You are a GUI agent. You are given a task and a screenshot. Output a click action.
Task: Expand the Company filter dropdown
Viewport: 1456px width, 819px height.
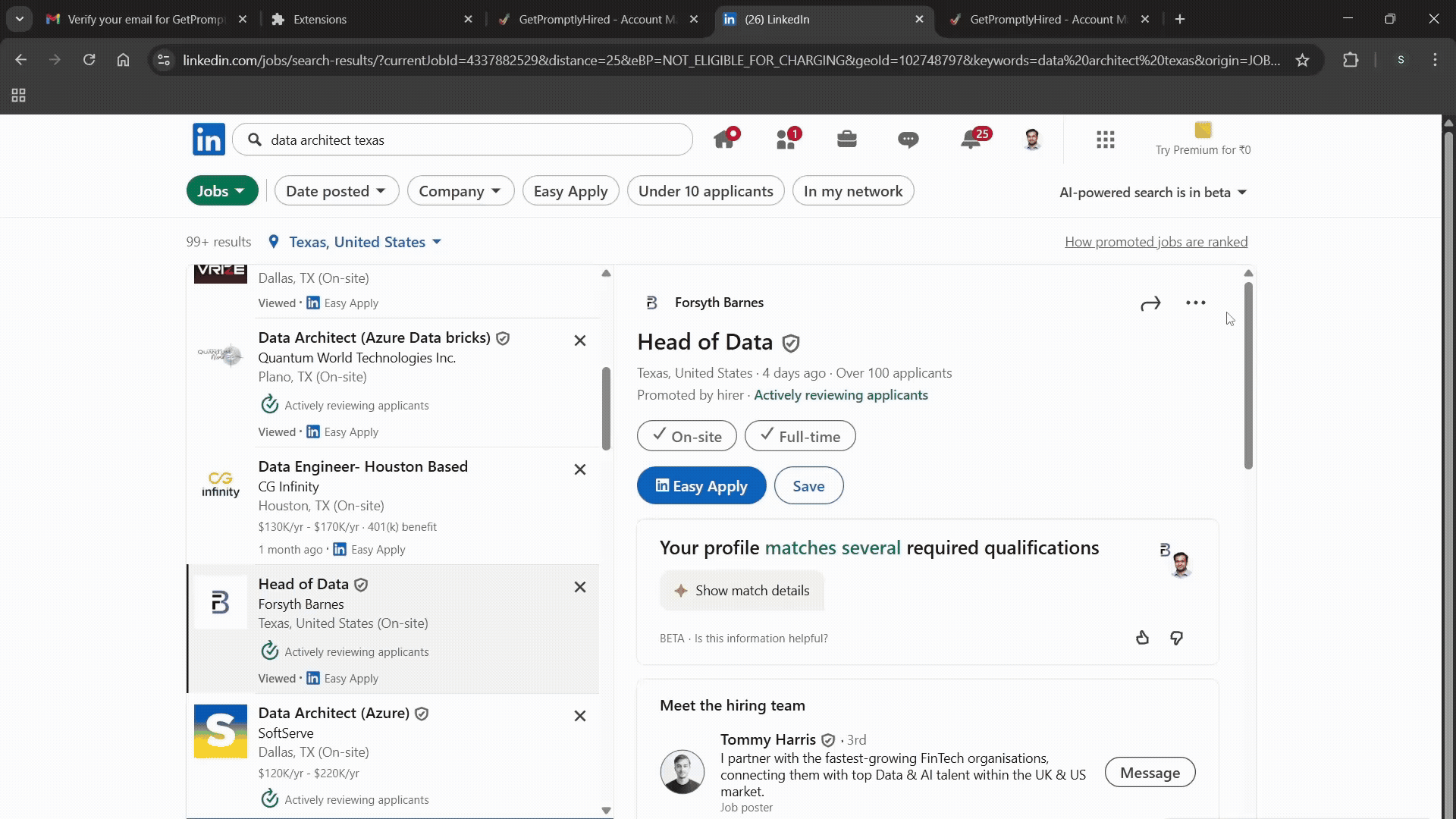point(460,190)
